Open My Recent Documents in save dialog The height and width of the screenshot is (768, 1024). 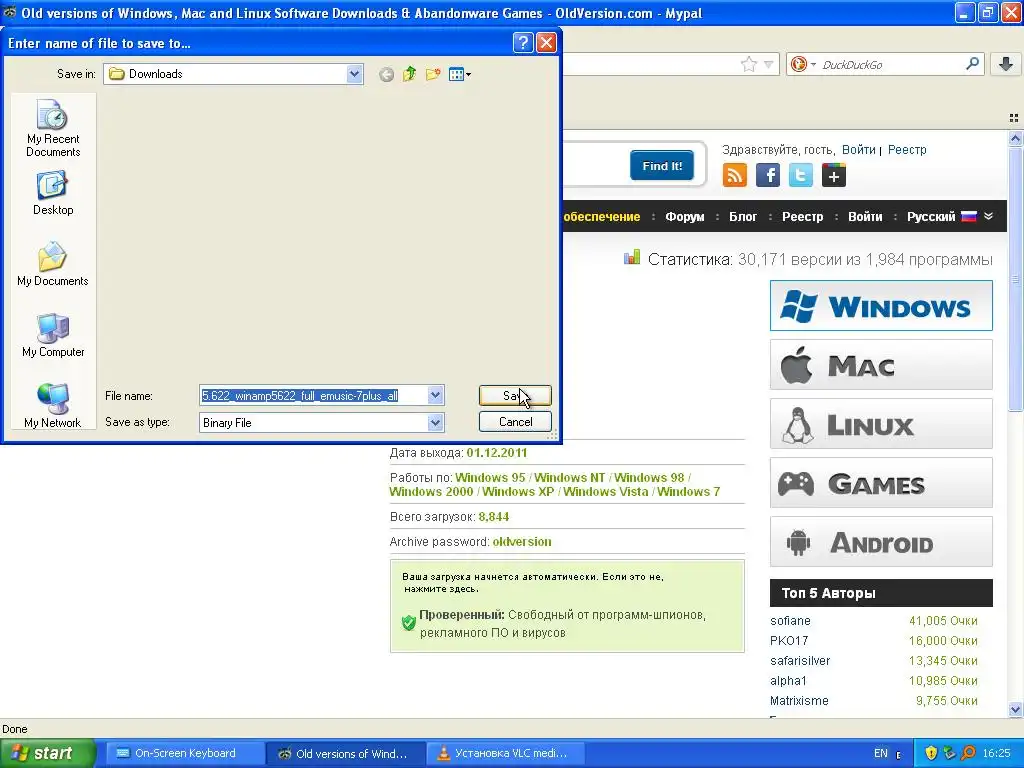53,128
